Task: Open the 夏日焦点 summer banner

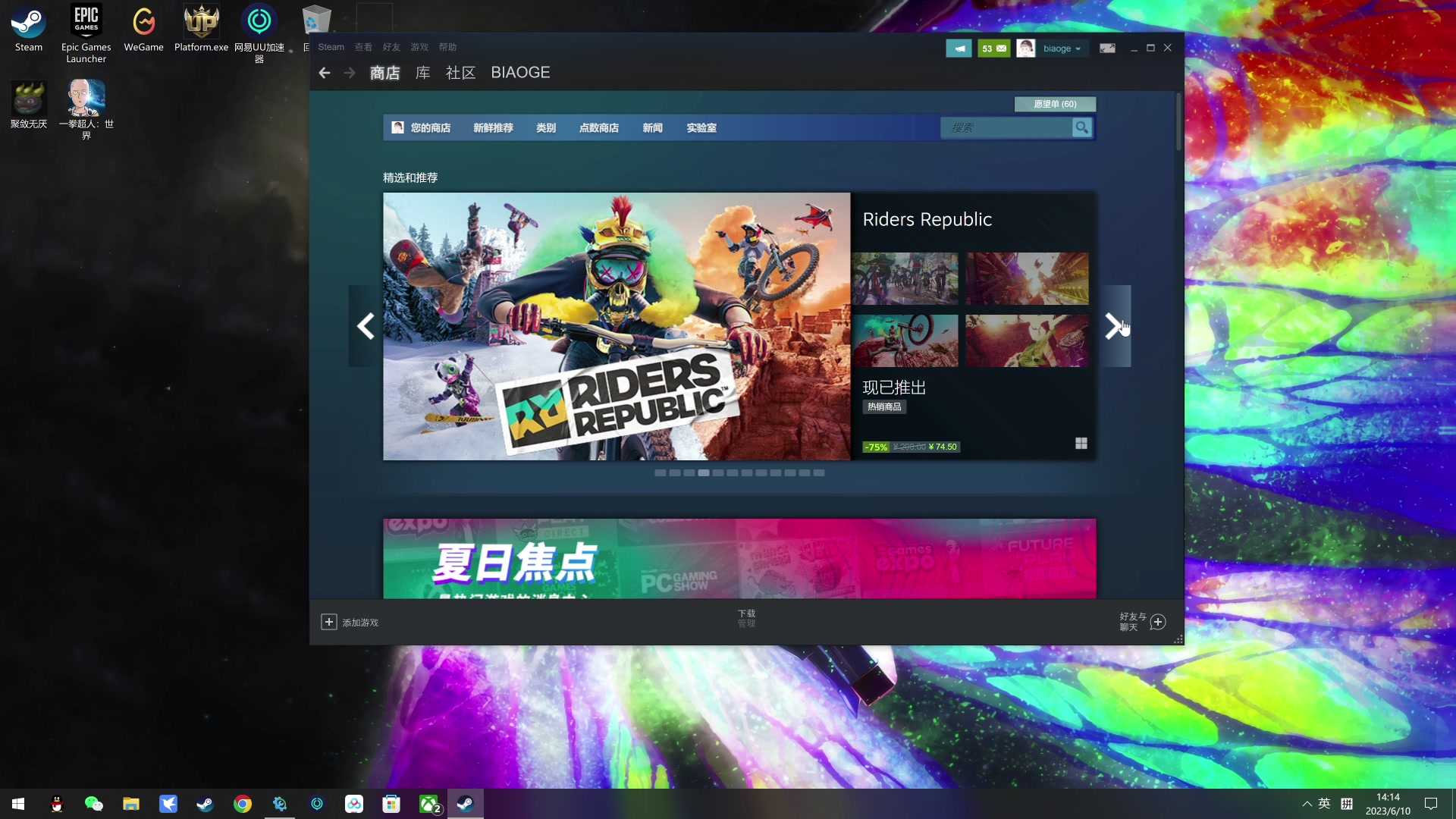Action: click(739, 559)
